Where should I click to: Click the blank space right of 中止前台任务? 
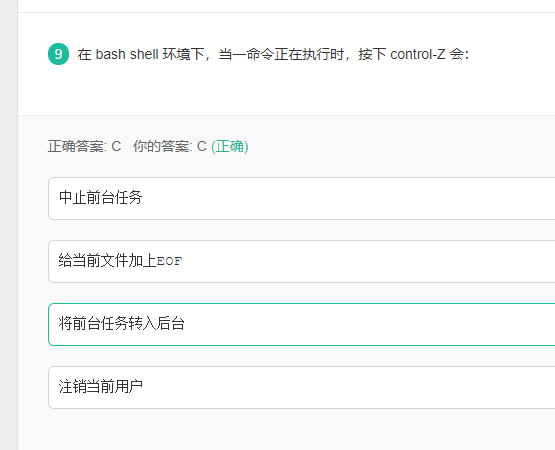click(347, 198)
